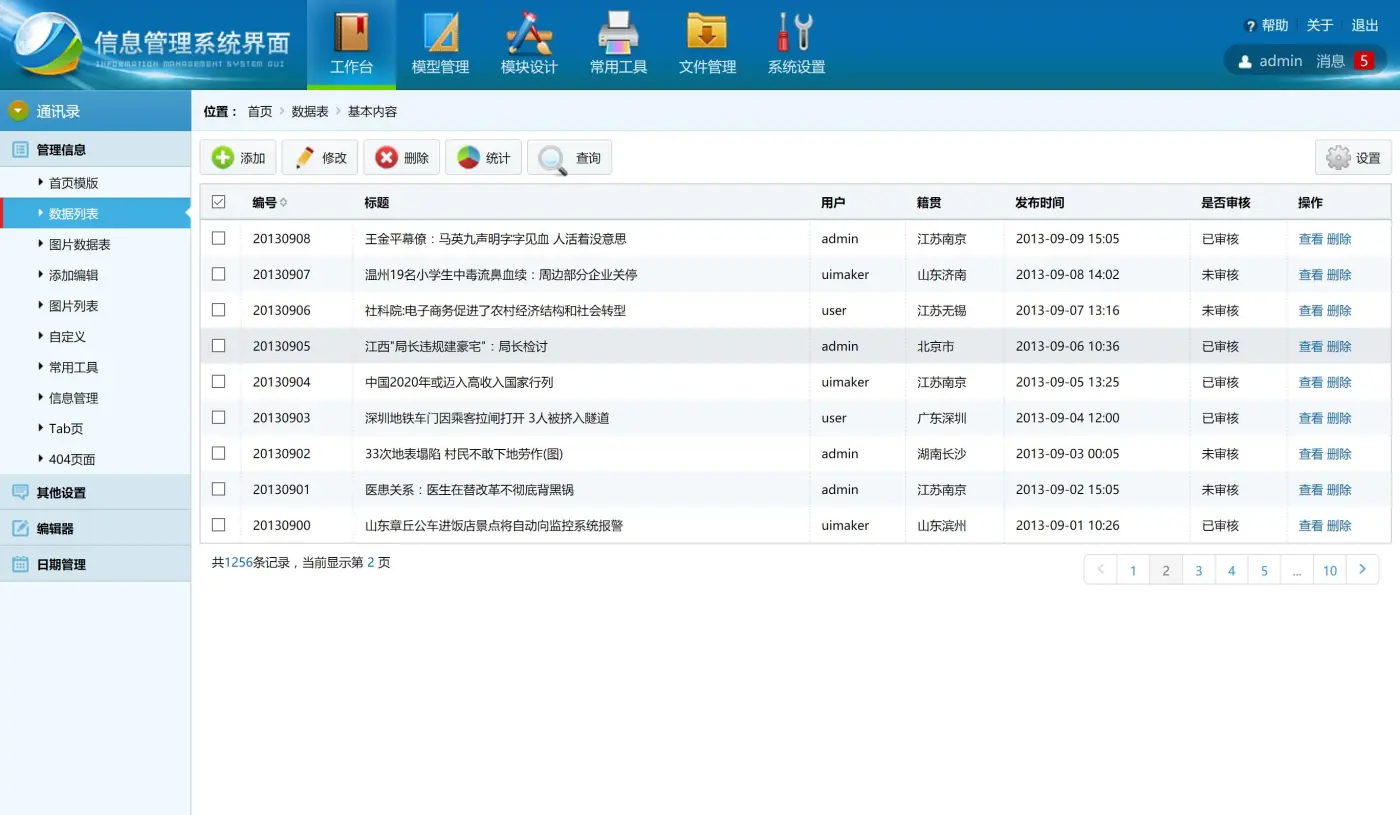Toggle the select-all checkbox in table header
1400x815 pixels.
[219, 202]
